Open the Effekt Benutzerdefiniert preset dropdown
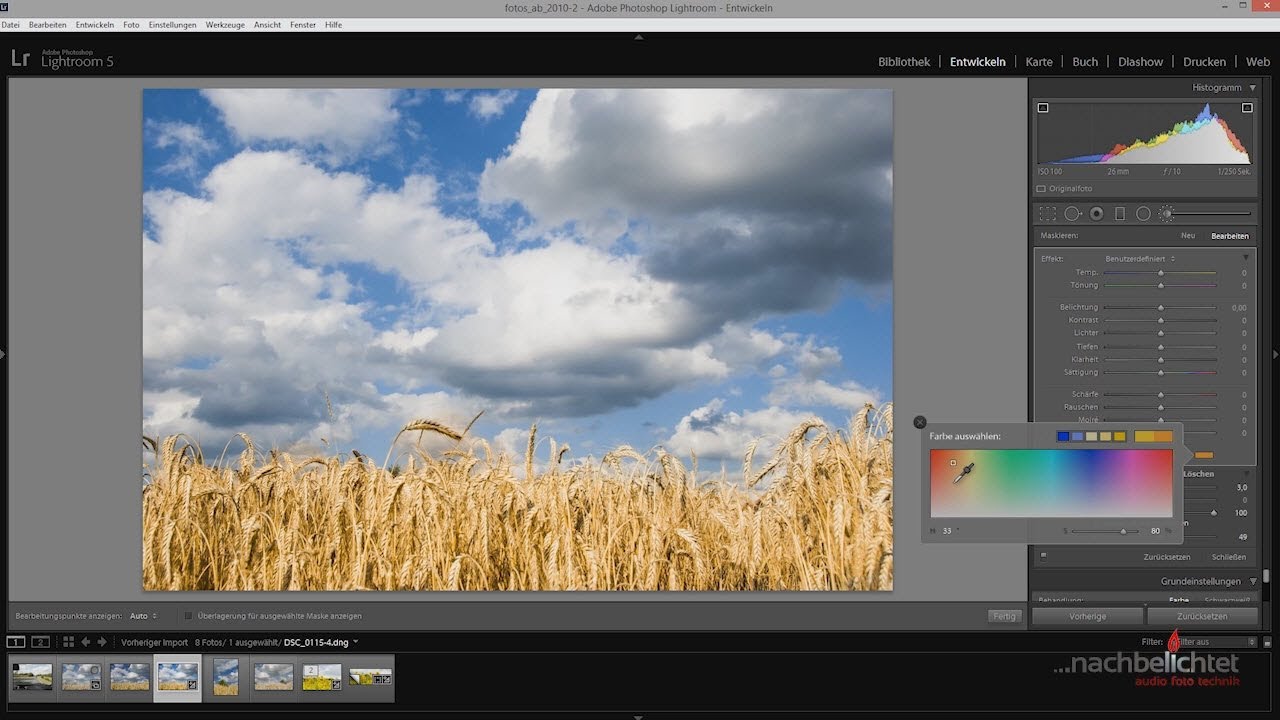1280x720 pixels. pos(1140,259)
